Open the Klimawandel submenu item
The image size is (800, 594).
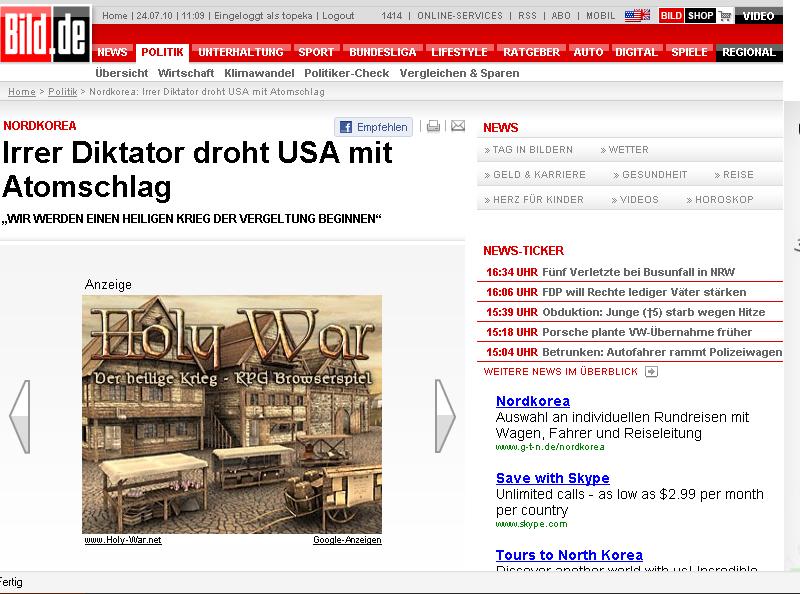(x=259, y=73)
